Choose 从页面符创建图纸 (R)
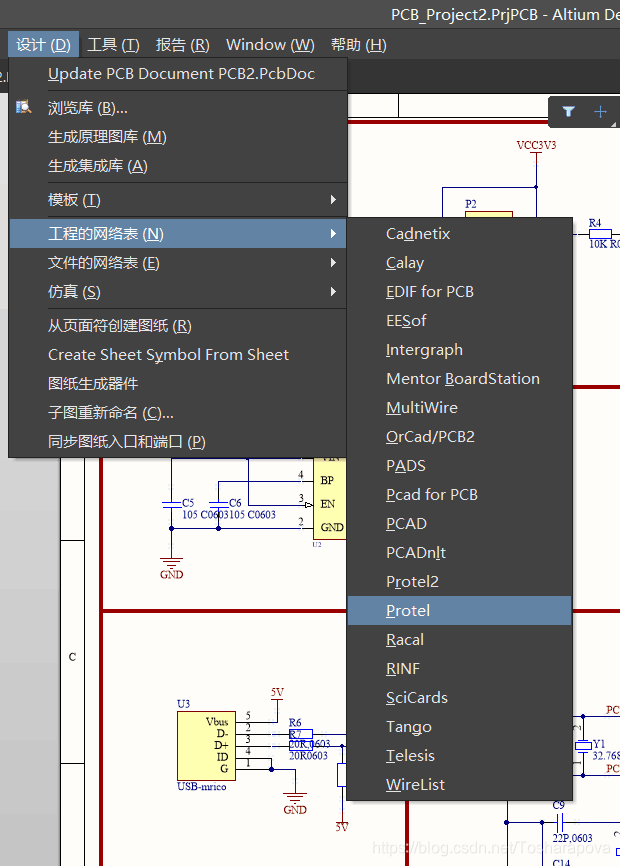This screenshot has width=620, height=866. [178, 326]
